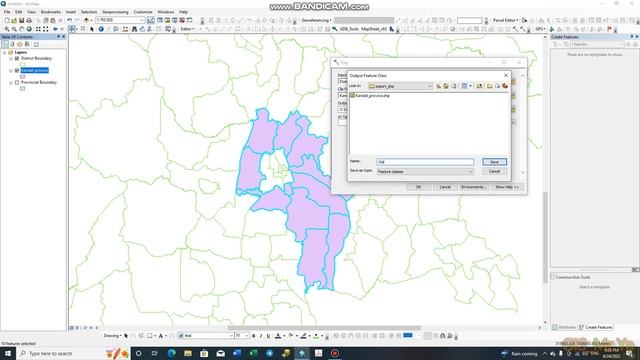Click Save in Output Feature Class dialog

click(x=494, y=162)
